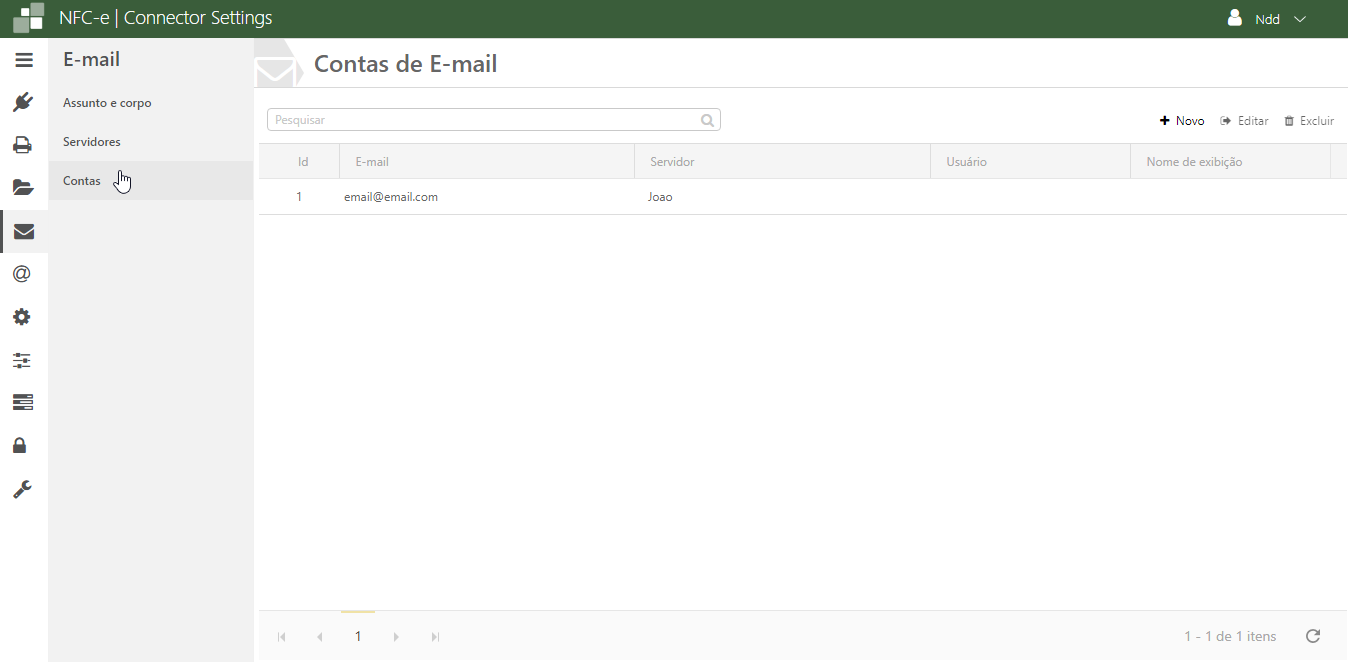Select the envelope E-mail sidebar icon

(x=23, y=231)
